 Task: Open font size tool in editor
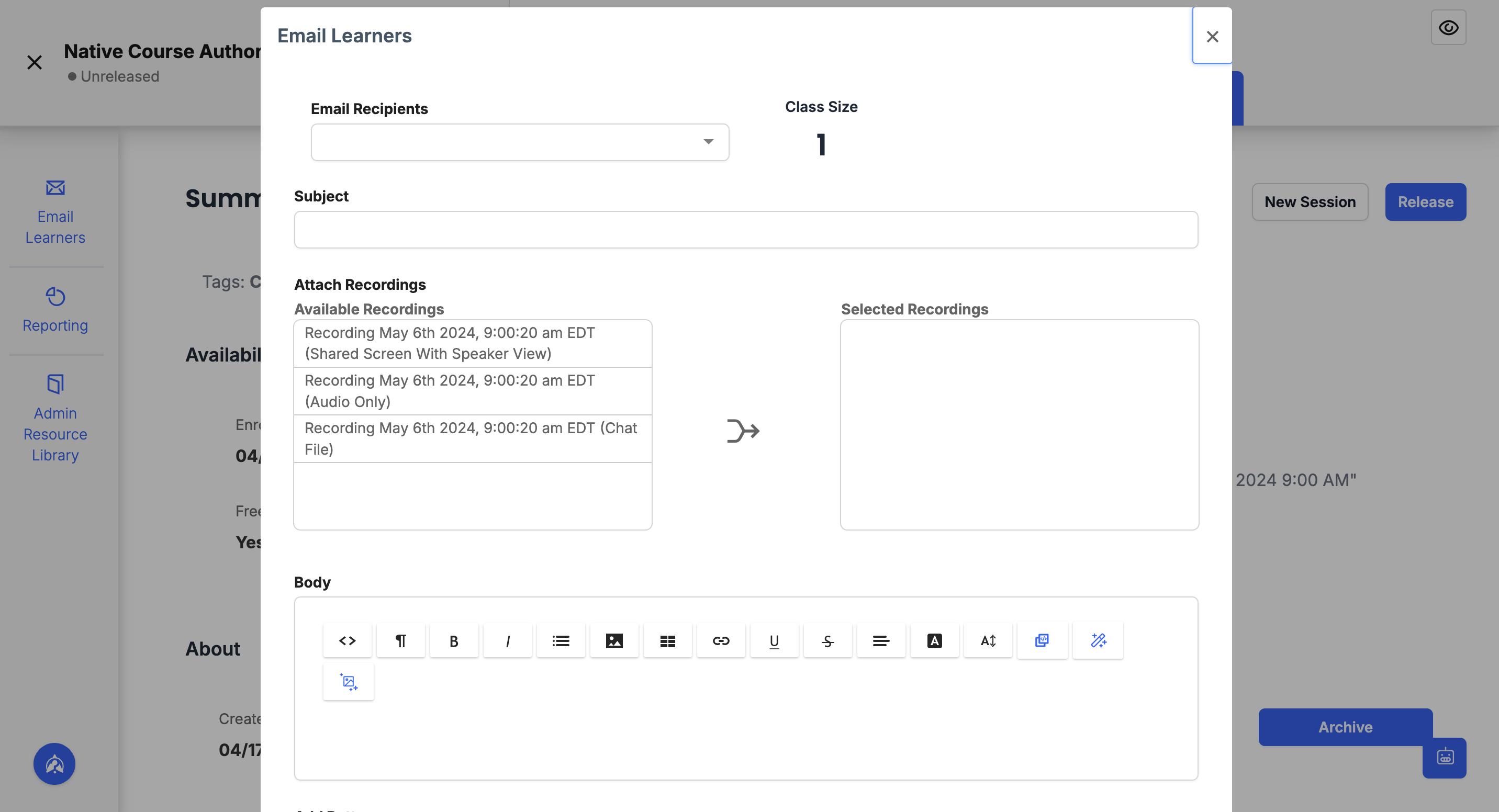[x=988, y=640]
